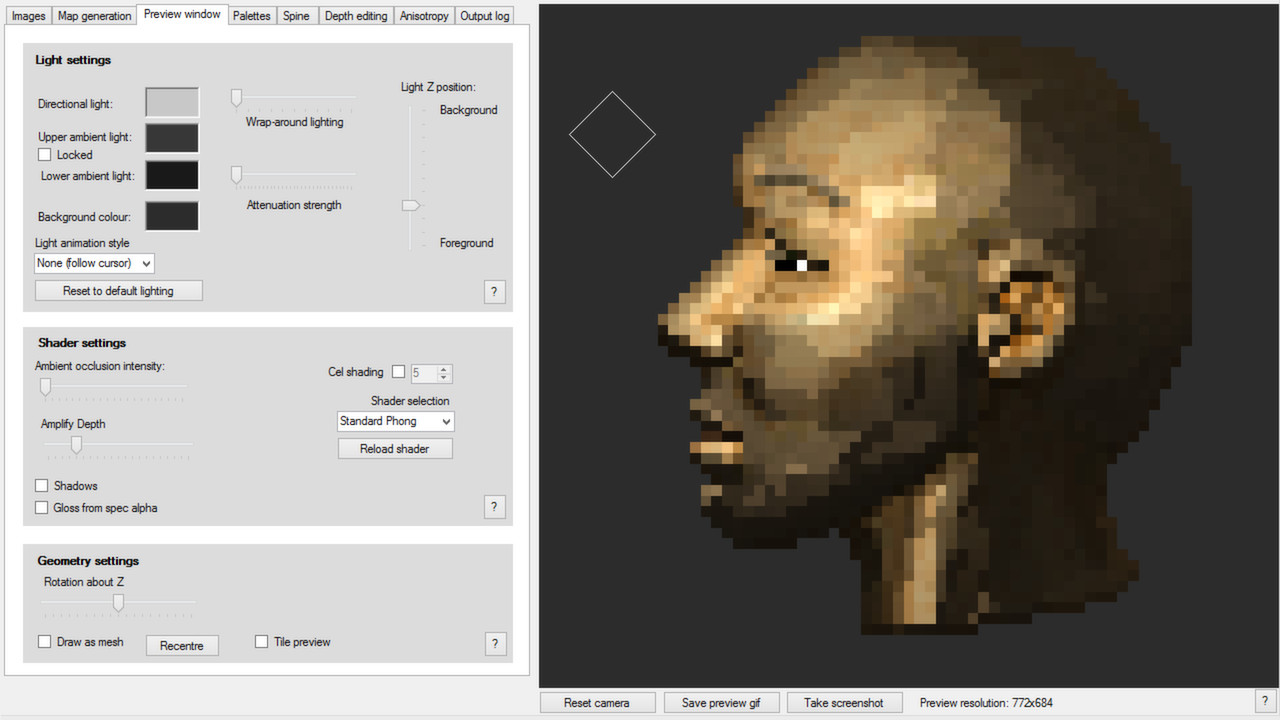
Task: Enable the Shadows checkbox
Action: (x=41, y=485)
